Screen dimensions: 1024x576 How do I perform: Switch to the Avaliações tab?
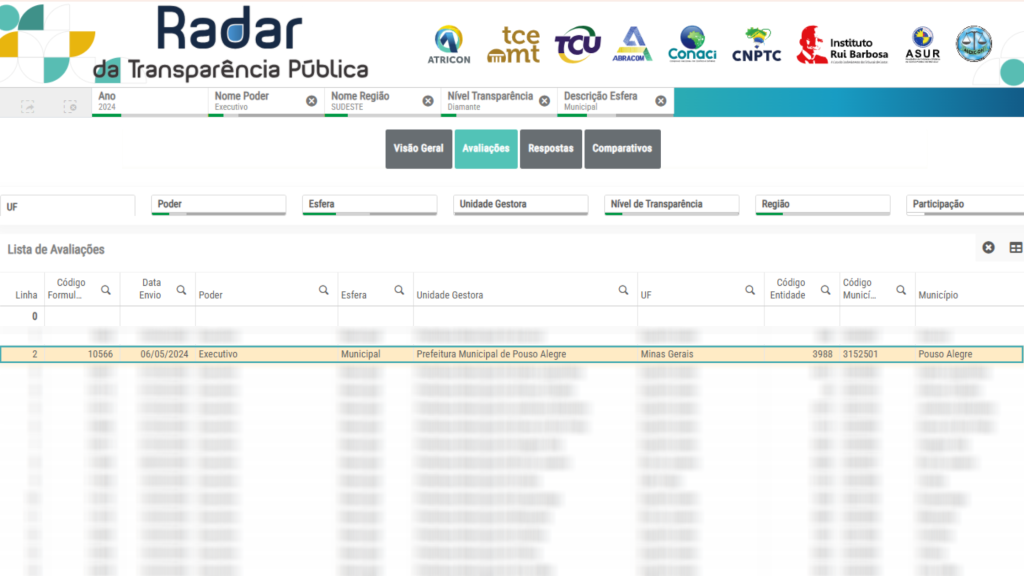(486, 149)
